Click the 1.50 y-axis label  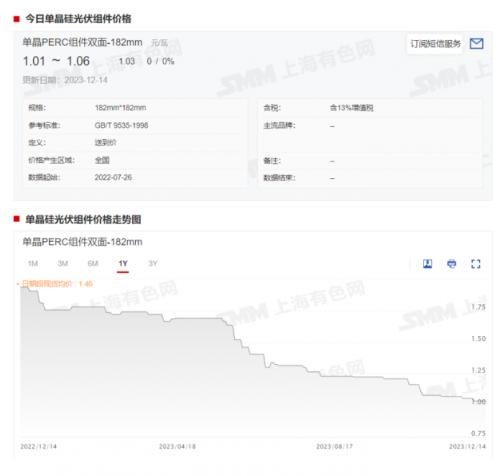tap(478, 339)
